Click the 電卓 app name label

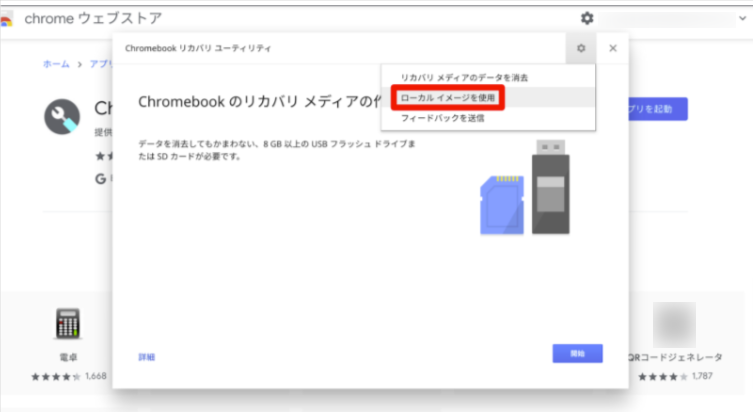click(68, 357)
